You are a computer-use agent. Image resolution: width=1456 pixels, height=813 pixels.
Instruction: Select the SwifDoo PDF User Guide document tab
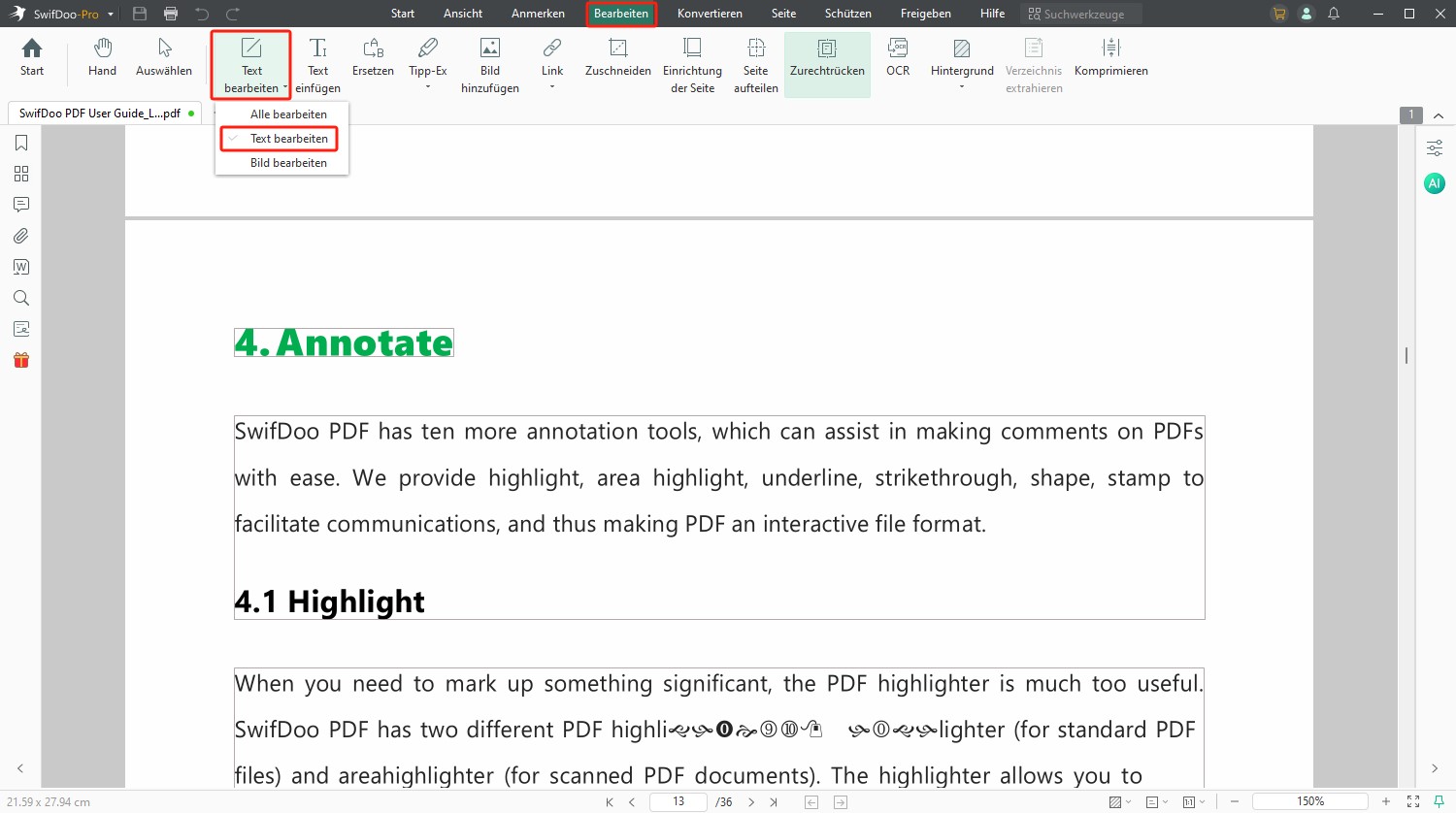click(105, 114)
